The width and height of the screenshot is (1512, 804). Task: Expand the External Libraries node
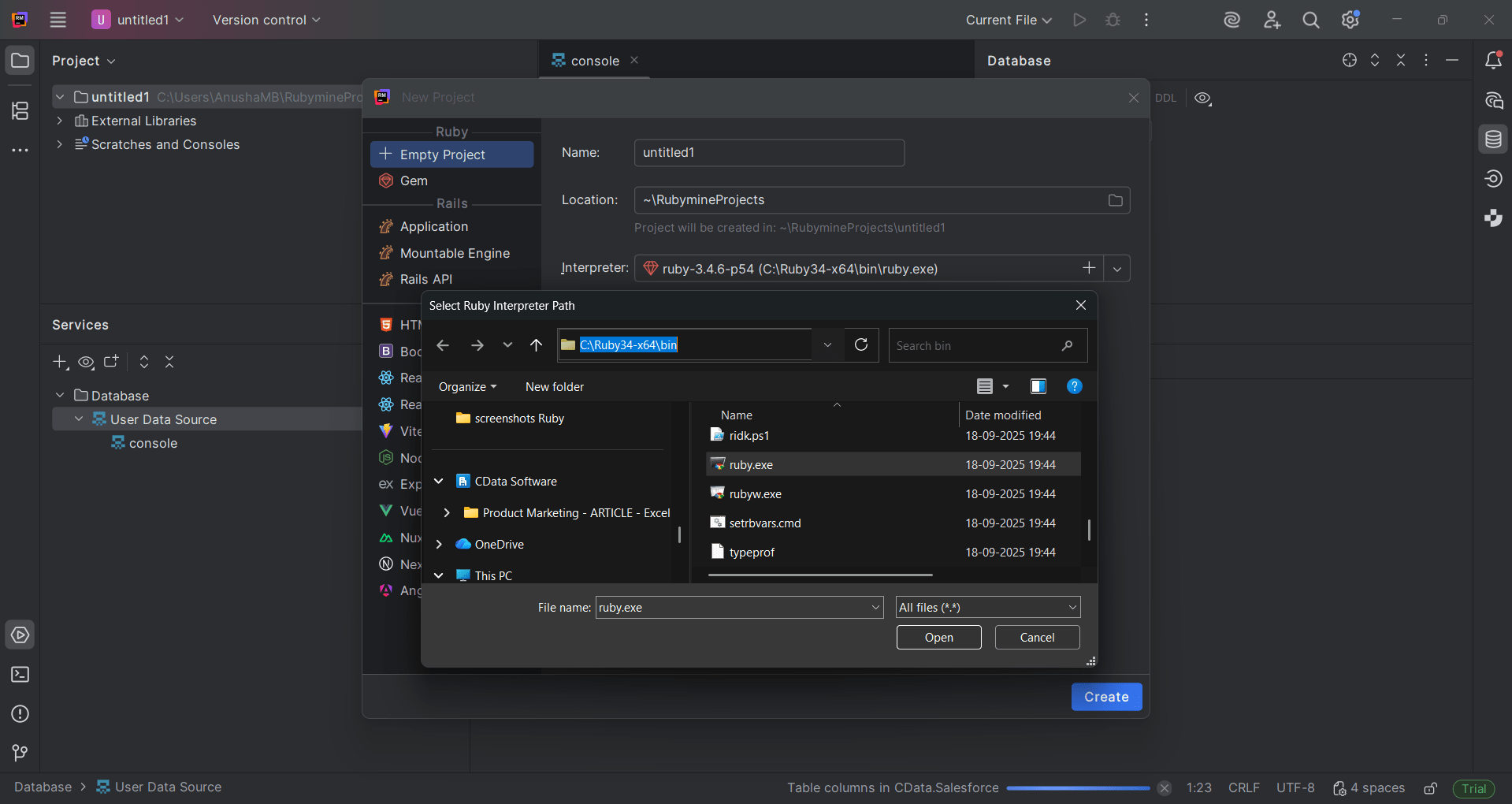click(x=59, y=121)
